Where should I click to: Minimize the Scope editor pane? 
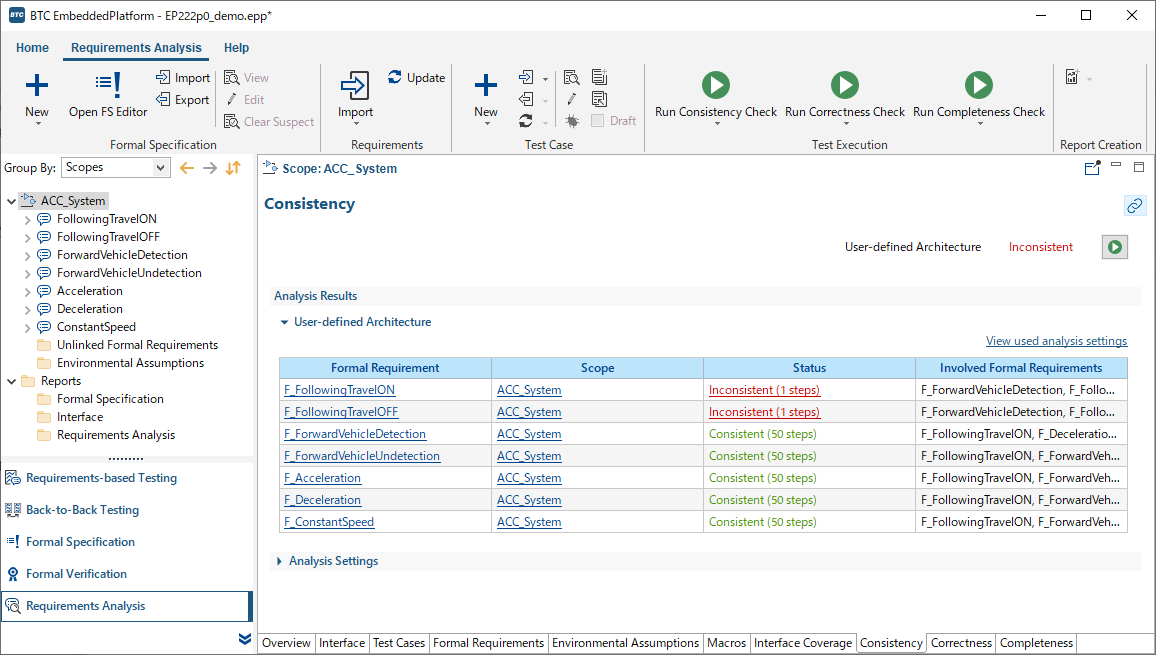1116,165
